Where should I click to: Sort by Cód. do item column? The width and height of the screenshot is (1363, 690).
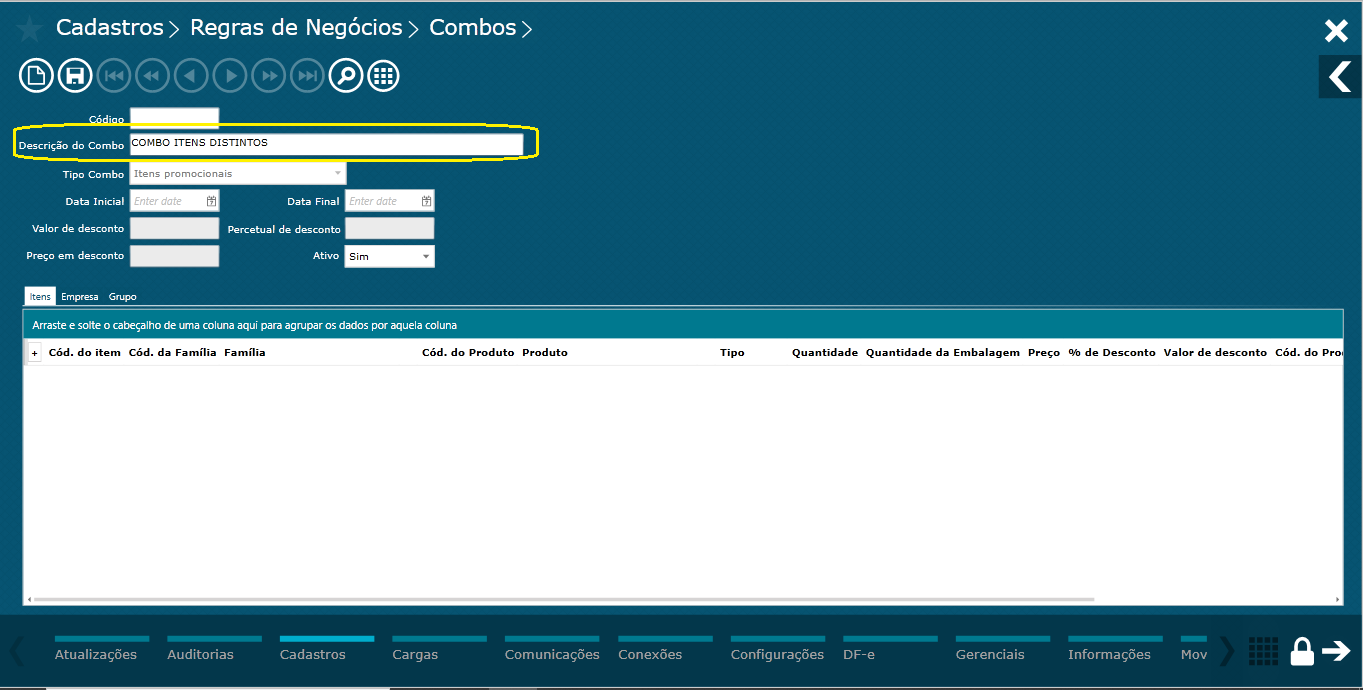(85, 353)
